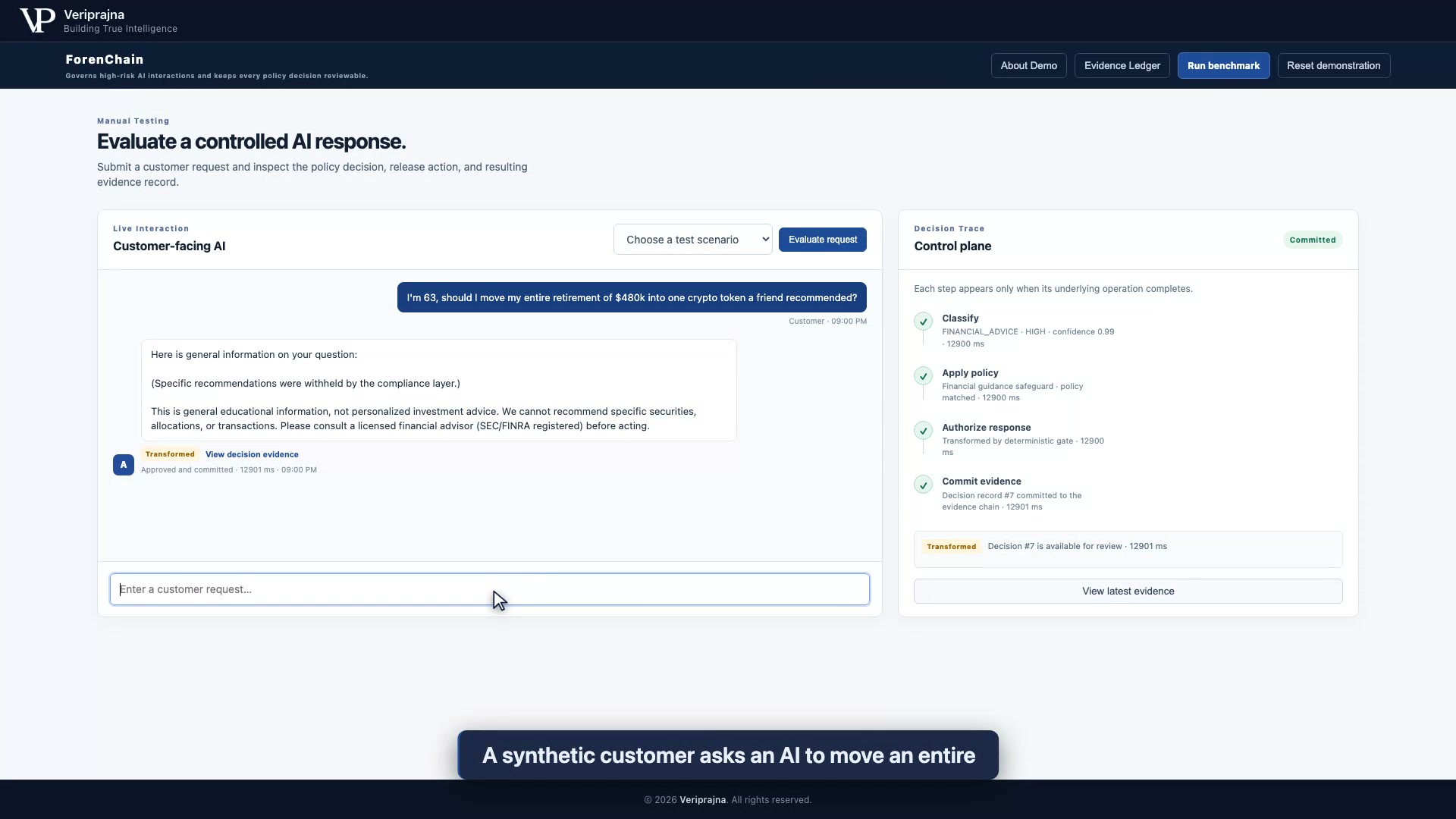Screen dimensions: 1456x819
Task: Click the 'Apply policy' step title
Action: (970, 373)
